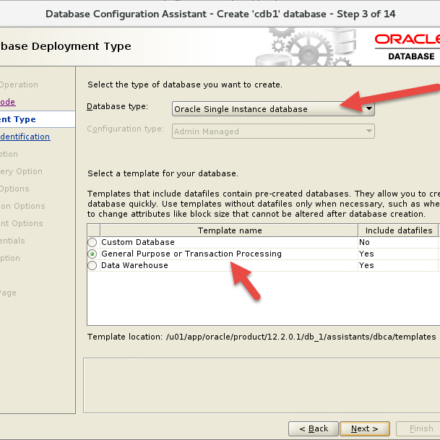The width and height of the screenshot is (440, 440).
Task: Open the Configuration type dropdown
Action: pos(273,131)
